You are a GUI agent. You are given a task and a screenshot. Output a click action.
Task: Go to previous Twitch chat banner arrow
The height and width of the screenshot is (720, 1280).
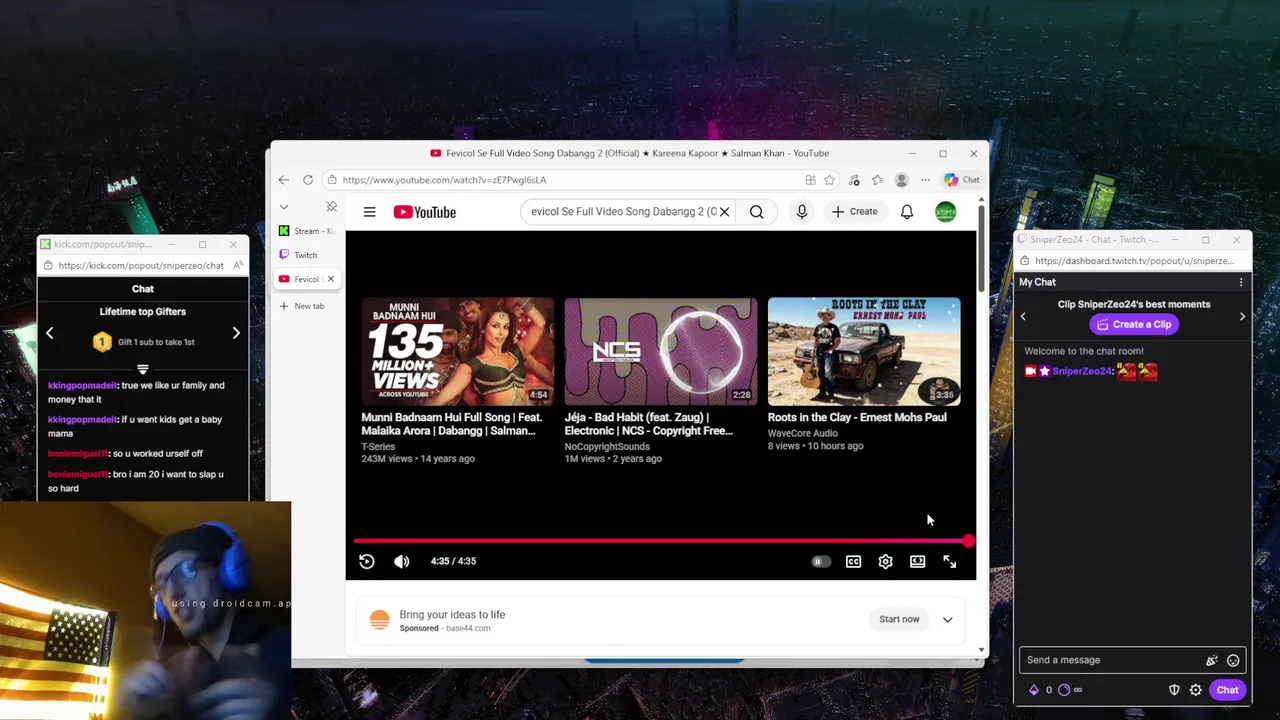coord(1023,317)
